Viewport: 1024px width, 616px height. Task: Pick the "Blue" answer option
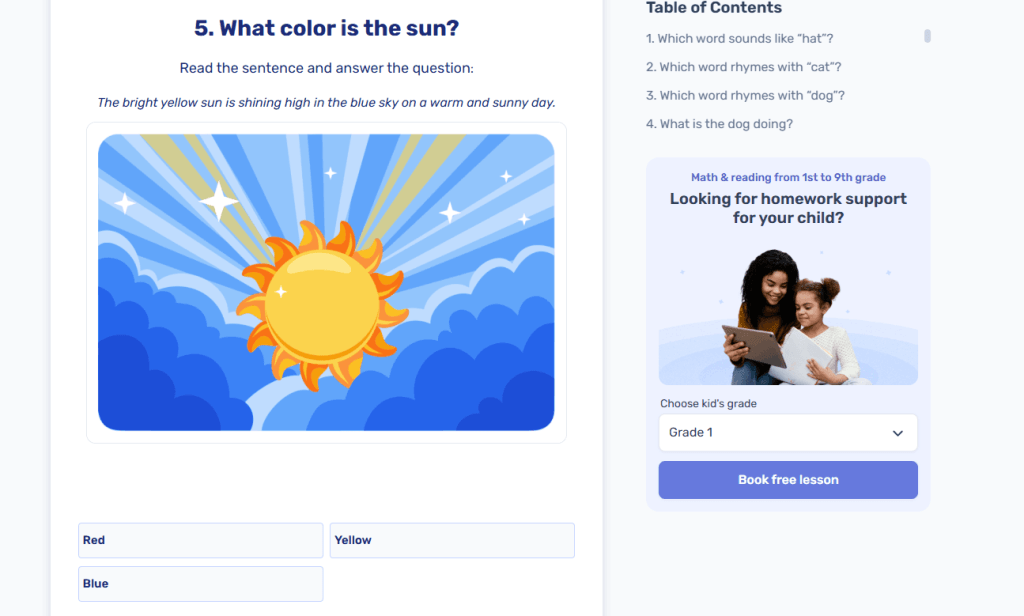coord(200,584)
